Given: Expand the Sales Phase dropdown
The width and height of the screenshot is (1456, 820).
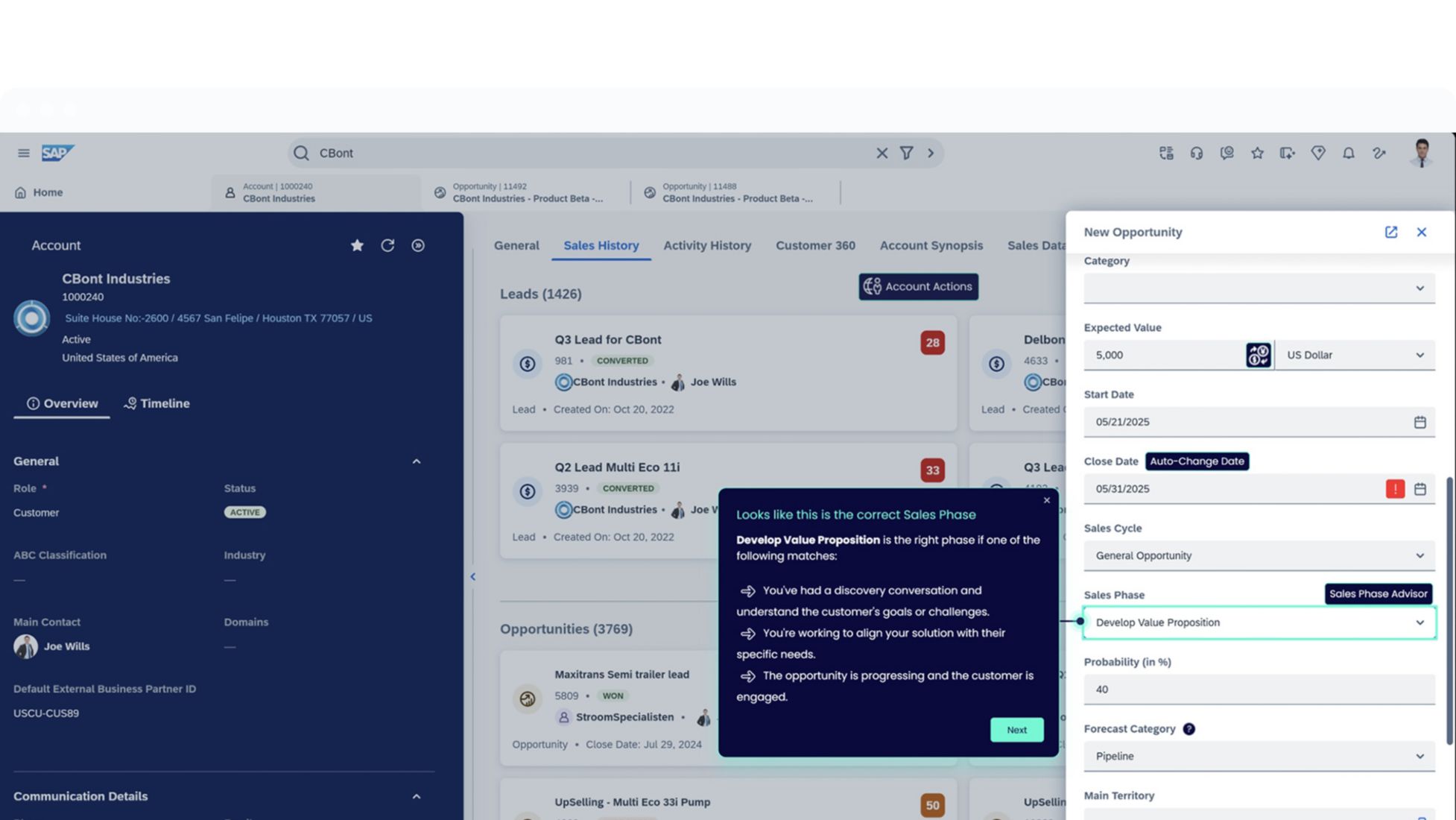Looking at the screenshot, I should point(1419,622).
